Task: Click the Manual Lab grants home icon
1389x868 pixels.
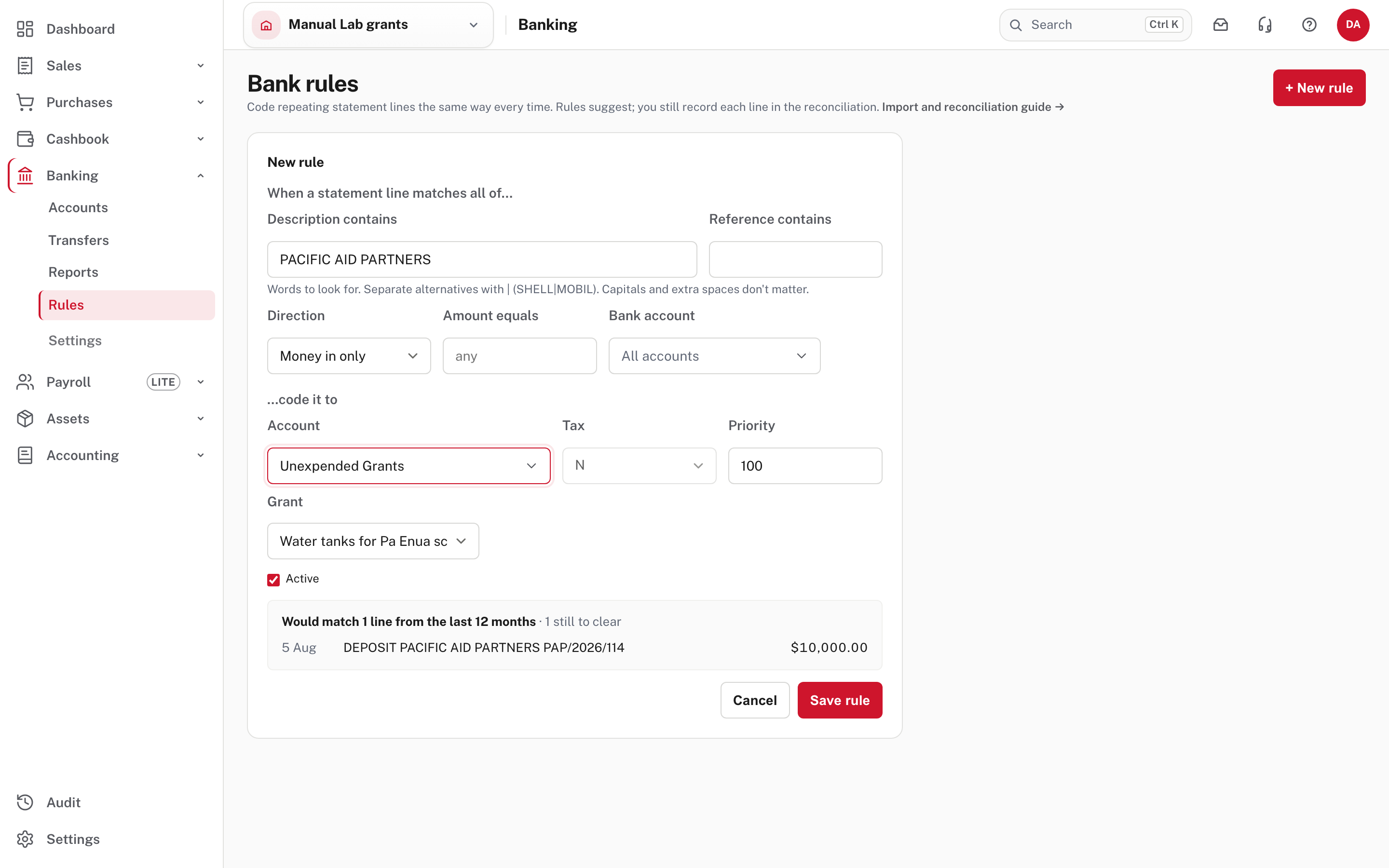Action: click(266, 25)
